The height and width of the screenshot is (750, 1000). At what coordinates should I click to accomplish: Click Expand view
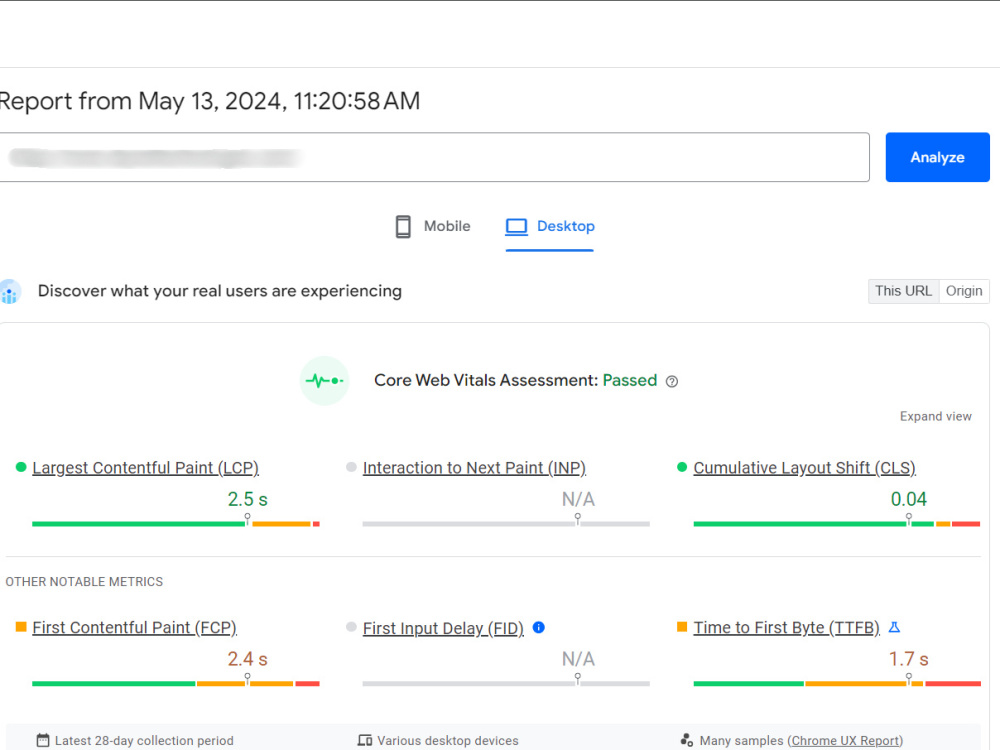(x=936, y=416)
